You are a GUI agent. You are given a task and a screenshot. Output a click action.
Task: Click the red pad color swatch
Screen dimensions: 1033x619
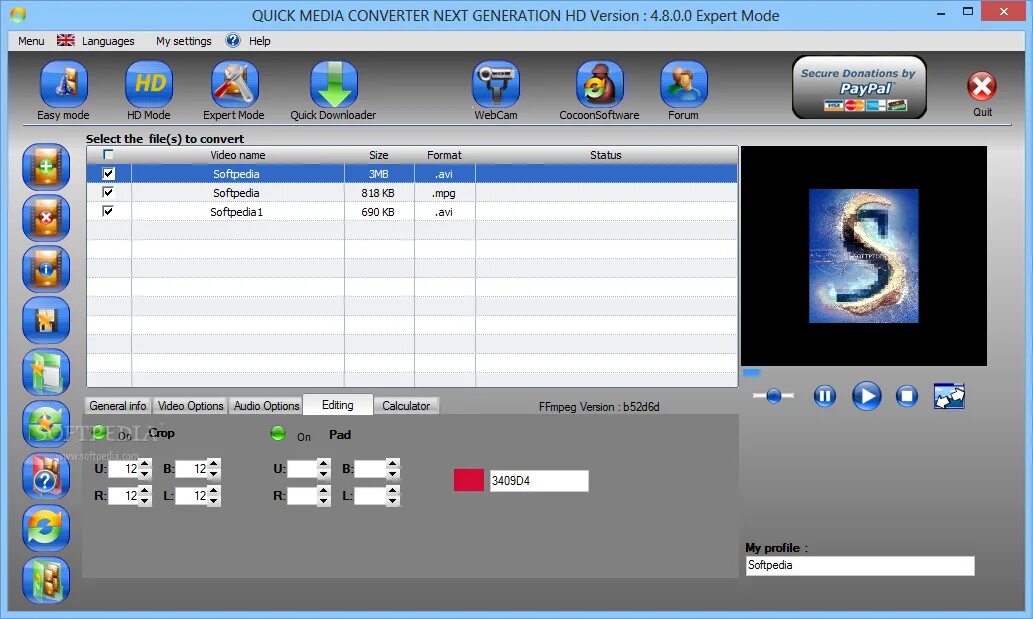point(469,480)
